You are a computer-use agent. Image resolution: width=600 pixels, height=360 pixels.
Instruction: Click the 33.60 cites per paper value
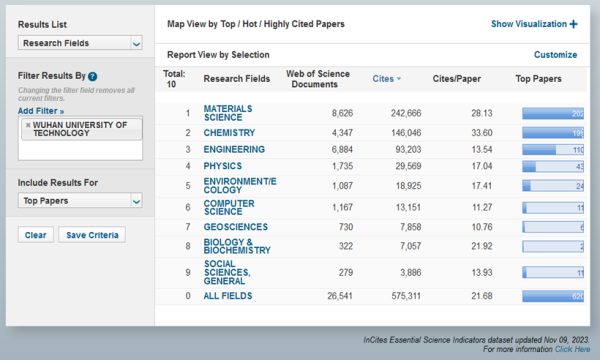482,133
